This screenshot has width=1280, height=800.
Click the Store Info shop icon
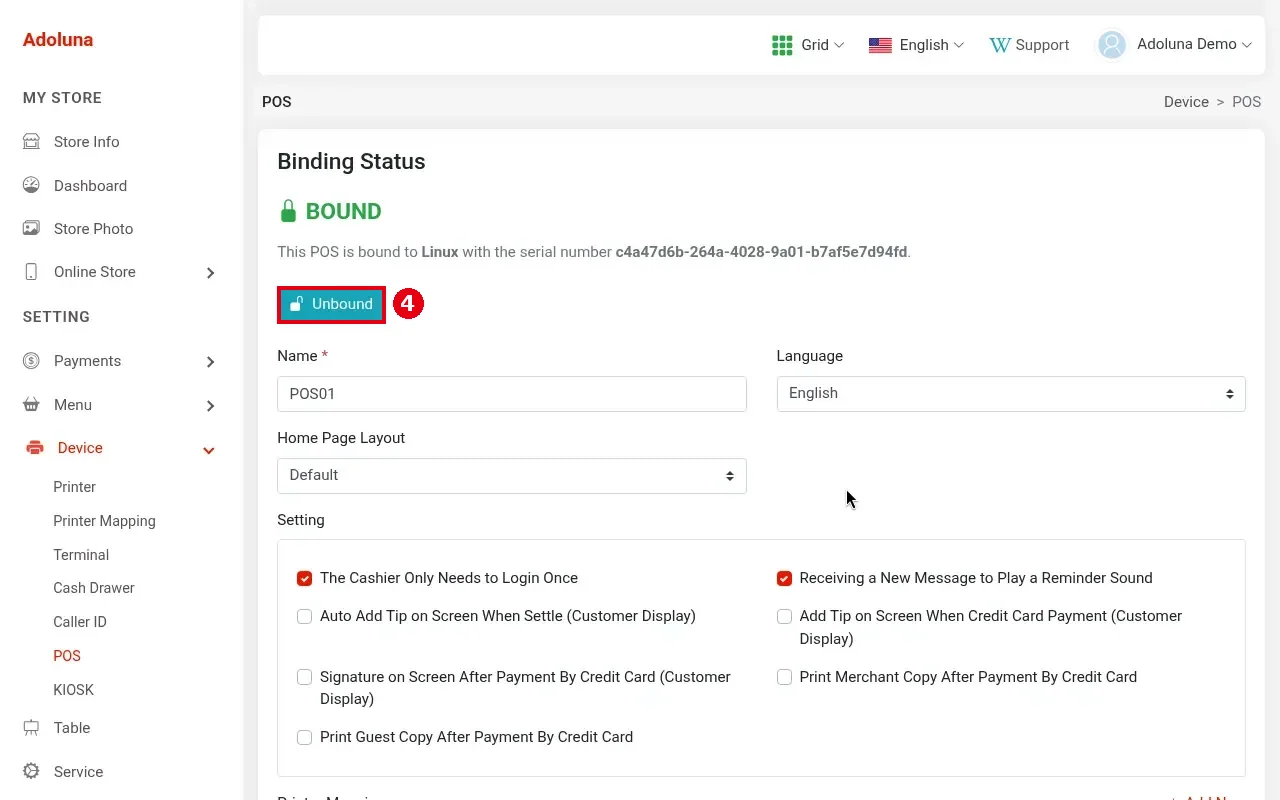[x=31, y=142]
